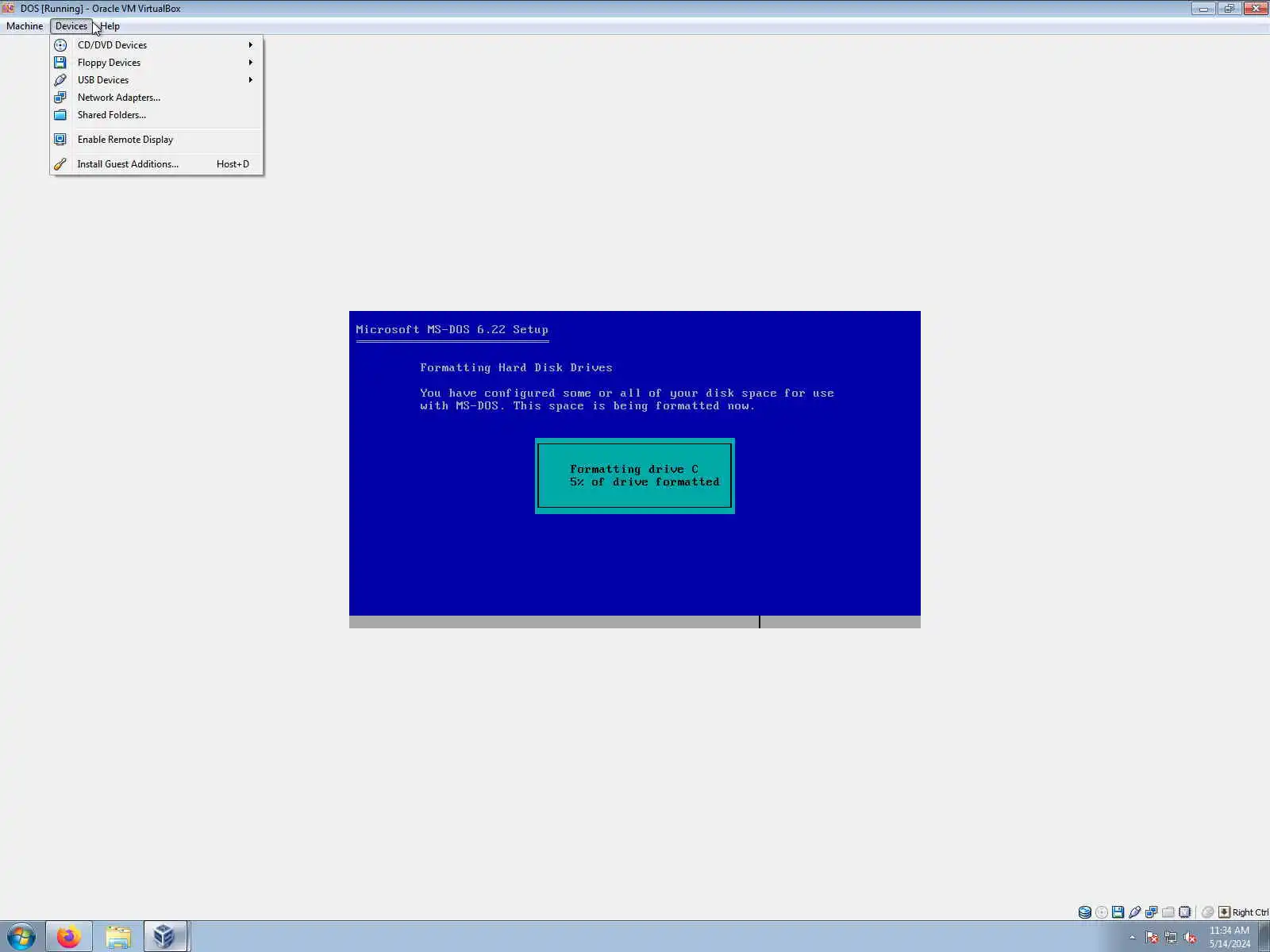Show hidden system tray icons
Screen dimensions: 1270x952
[x=1133, y=938]
